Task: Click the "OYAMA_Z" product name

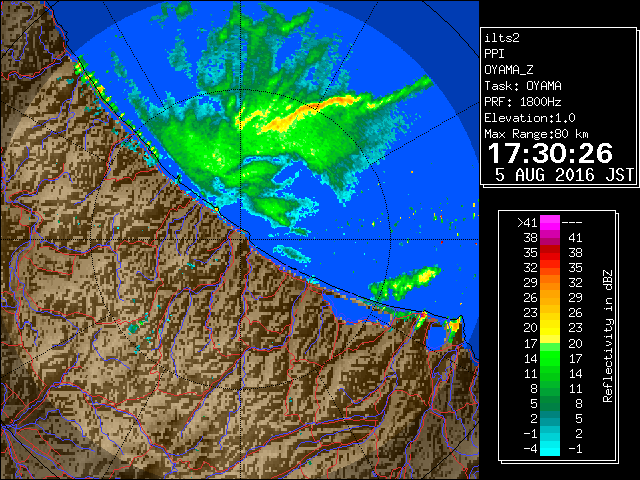Action: [509, 70]
